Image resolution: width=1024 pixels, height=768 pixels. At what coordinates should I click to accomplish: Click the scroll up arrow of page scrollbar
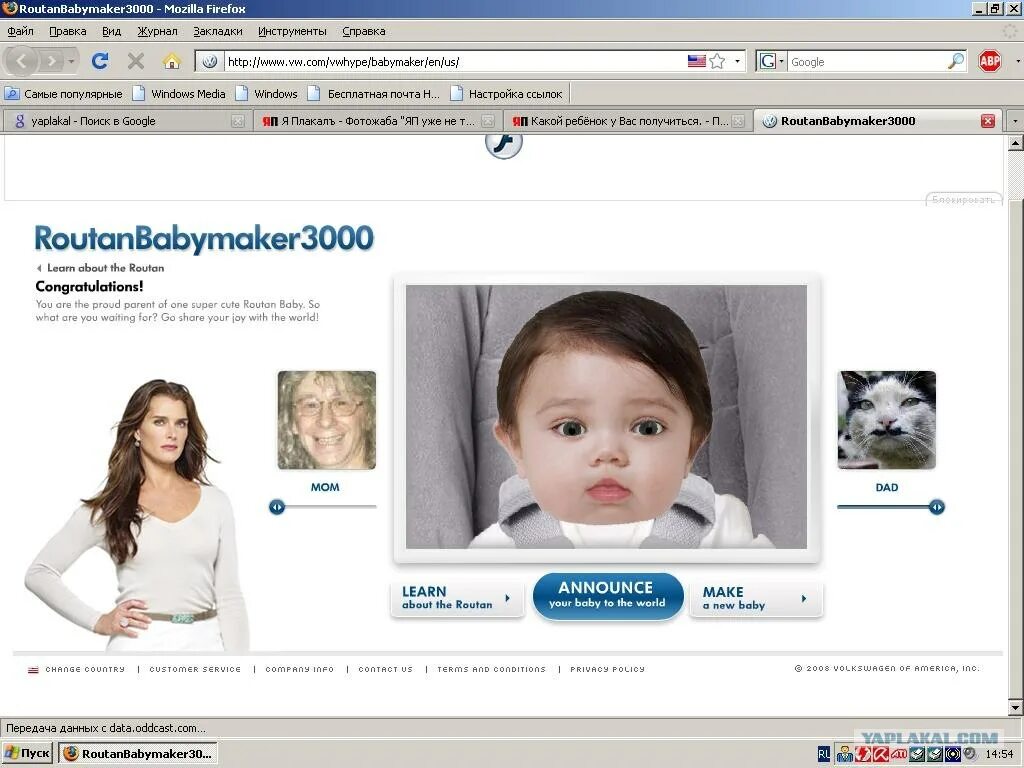(1015, 142)
